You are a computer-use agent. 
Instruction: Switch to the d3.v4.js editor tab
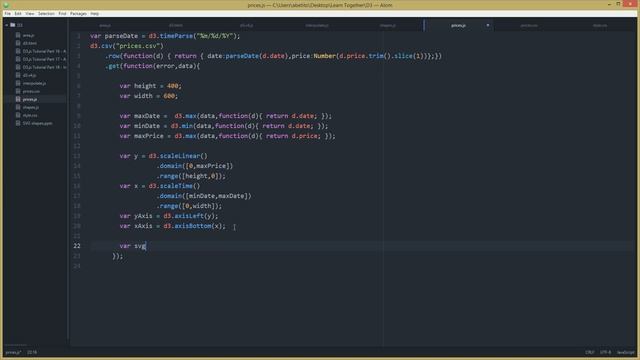point(247,25)
